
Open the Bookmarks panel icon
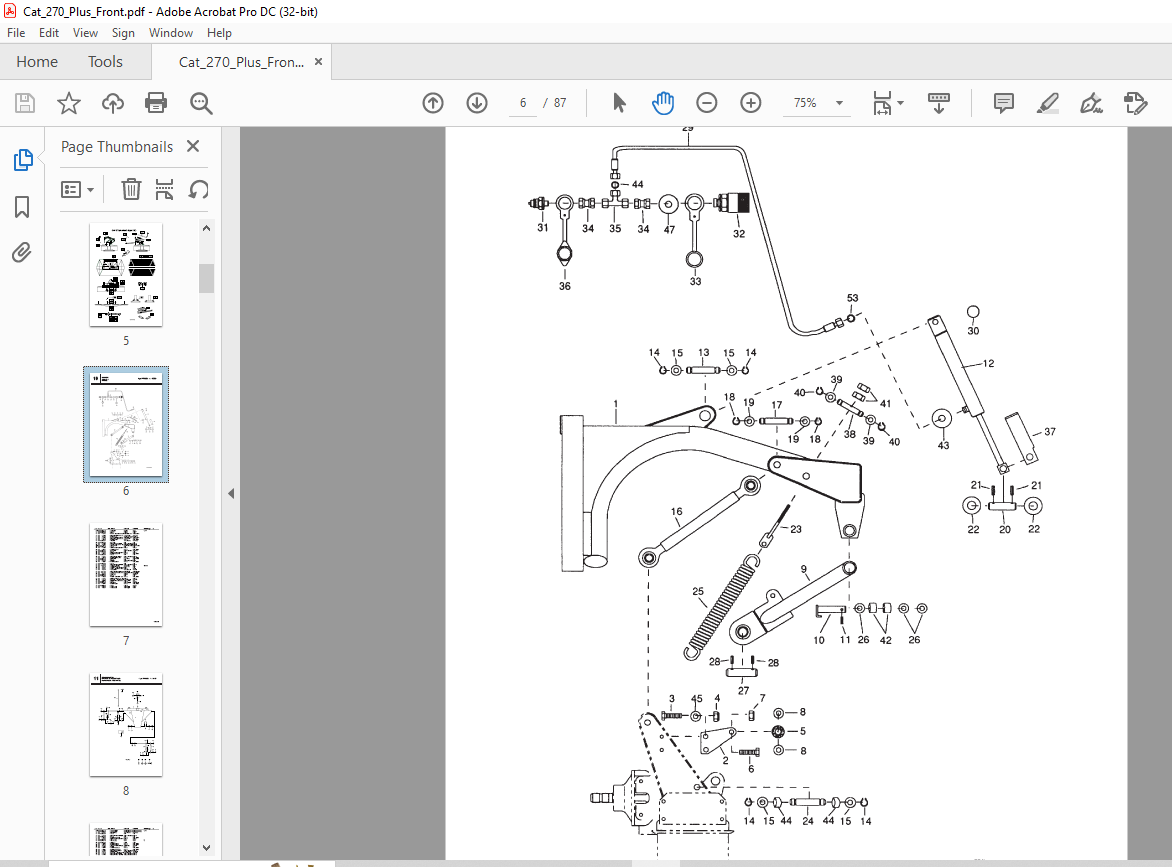pyautogui.click(x=22, y=207)
